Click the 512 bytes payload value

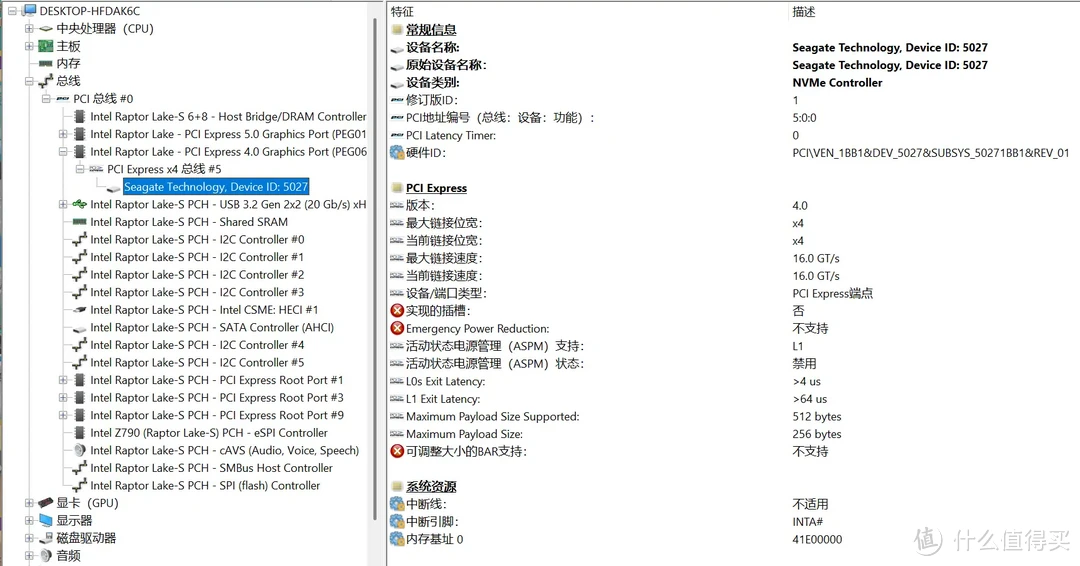coord(817,417)
